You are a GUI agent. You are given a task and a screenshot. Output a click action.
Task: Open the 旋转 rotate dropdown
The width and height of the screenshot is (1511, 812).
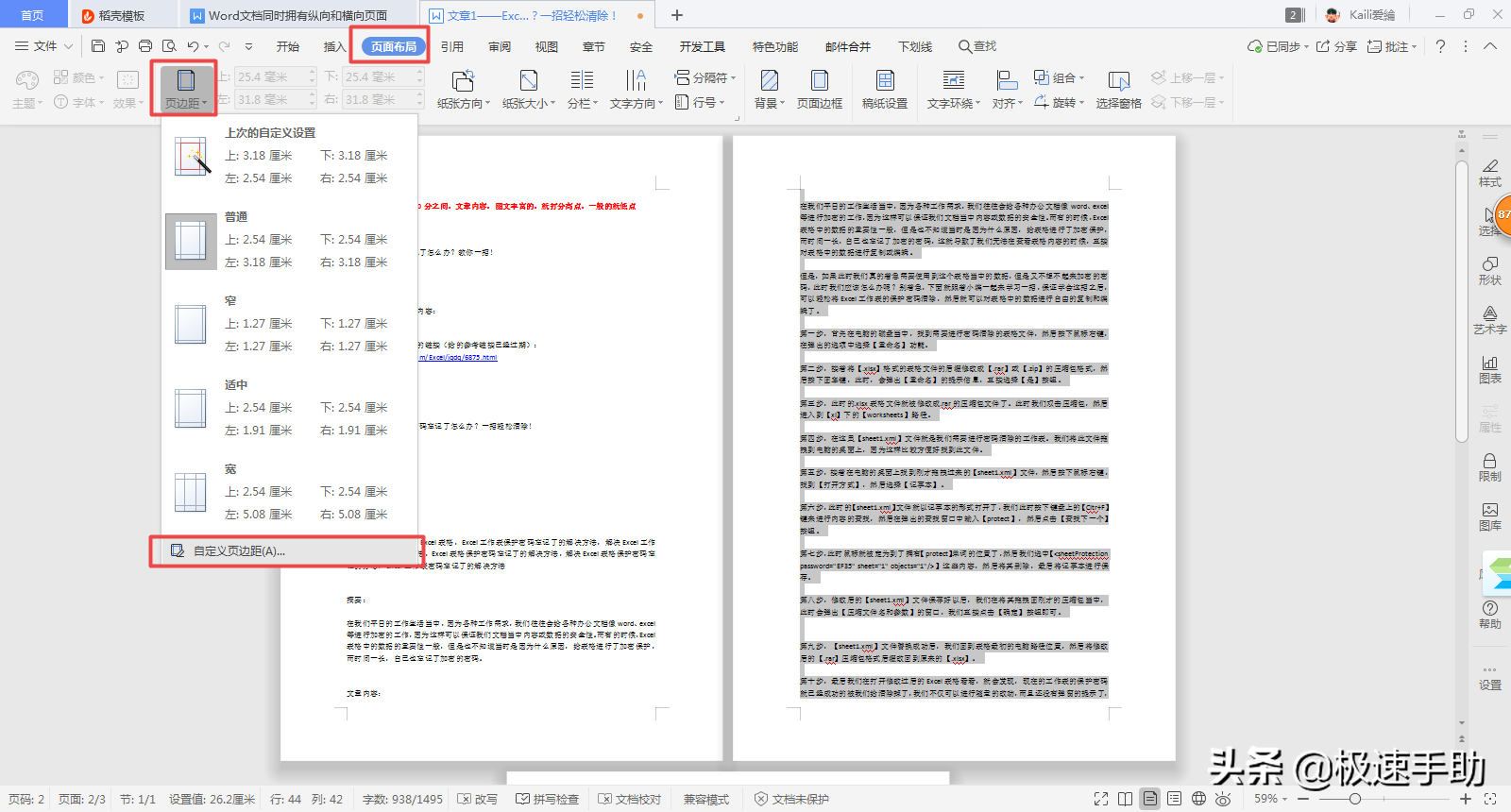point(1059,102)
